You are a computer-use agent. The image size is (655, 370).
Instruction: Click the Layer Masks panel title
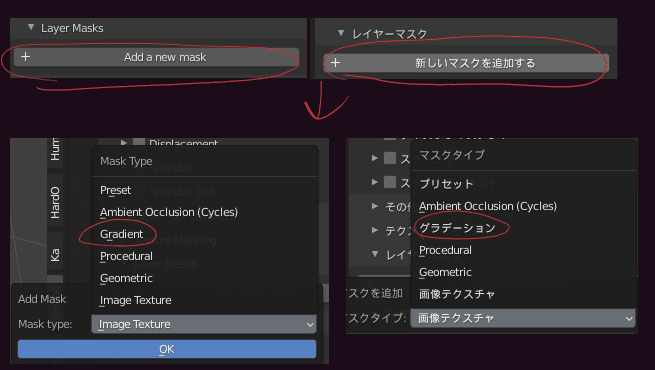(72, 28)
